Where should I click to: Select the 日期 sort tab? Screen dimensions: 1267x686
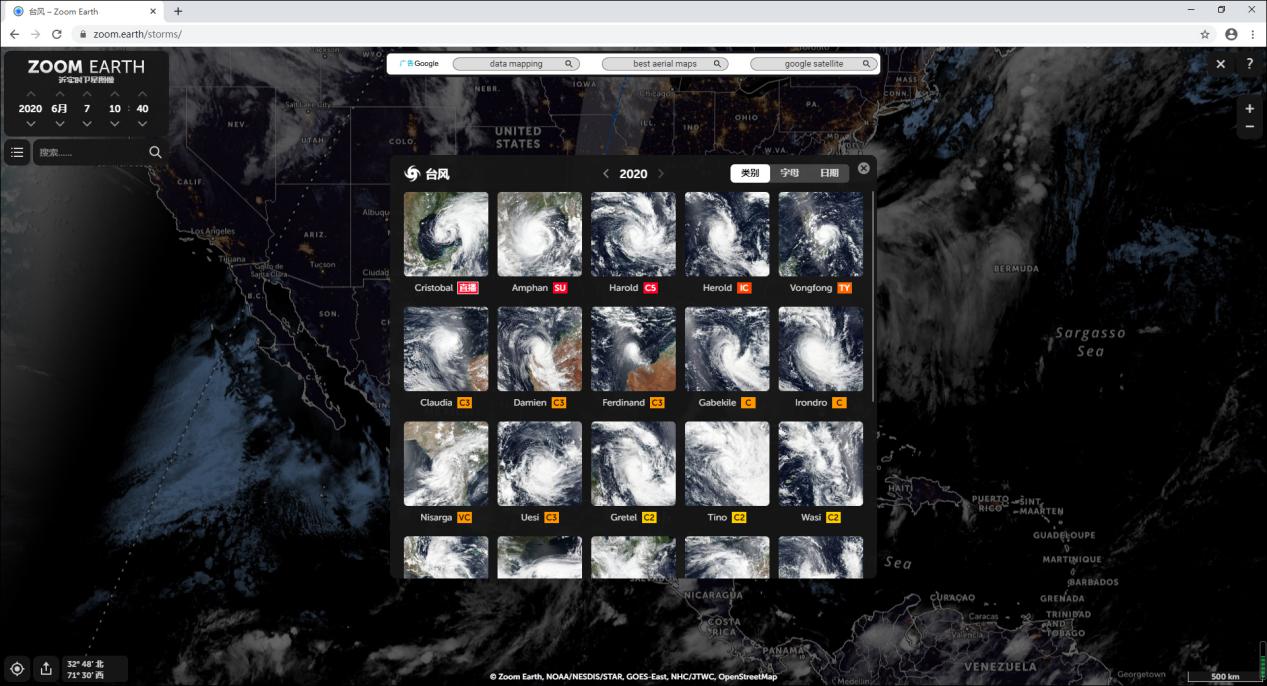(829, 173)
